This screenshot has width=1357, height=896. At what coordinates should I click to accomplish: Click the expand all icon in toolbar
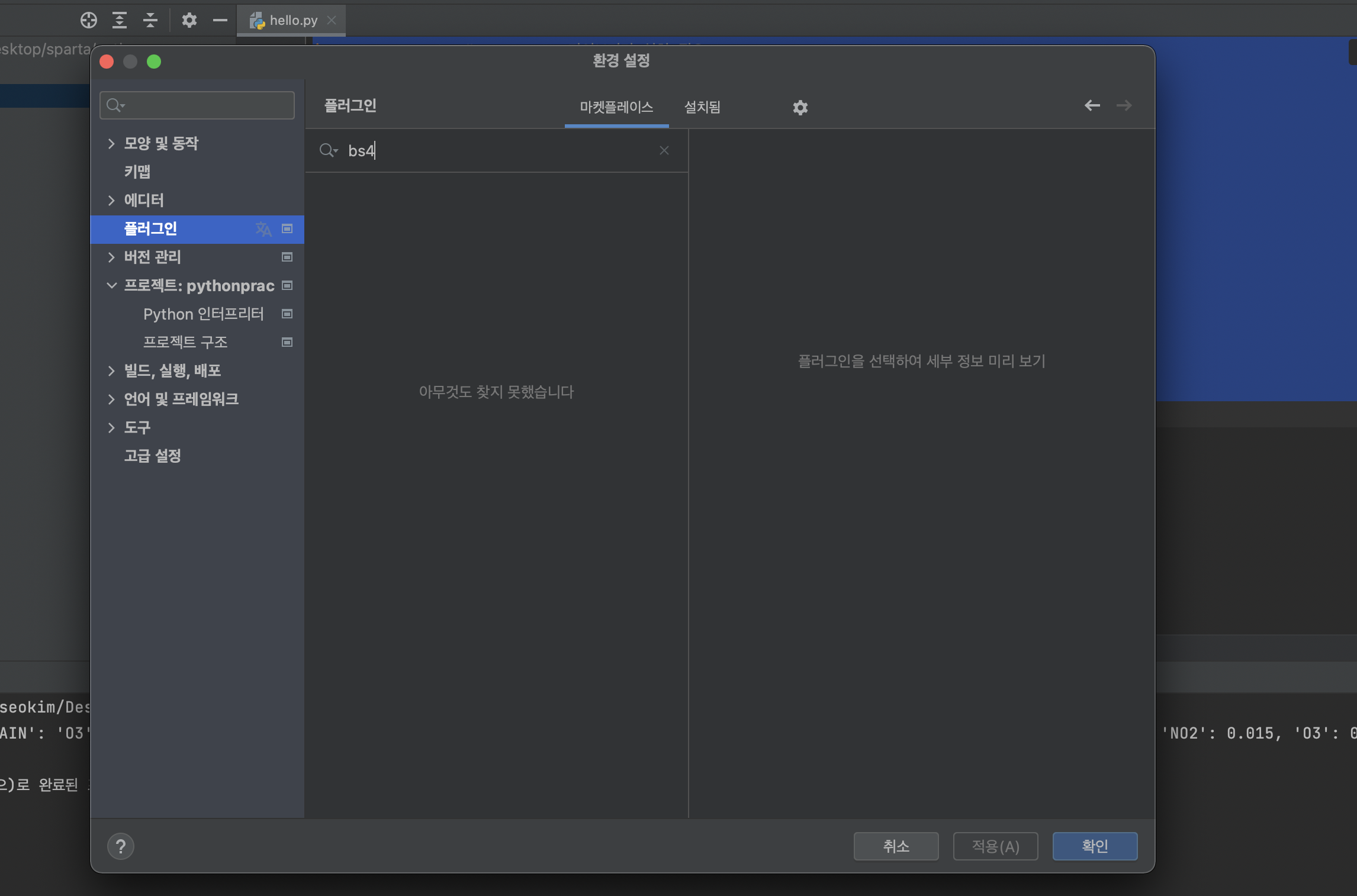pyautogui.click(x=120, y=20)
